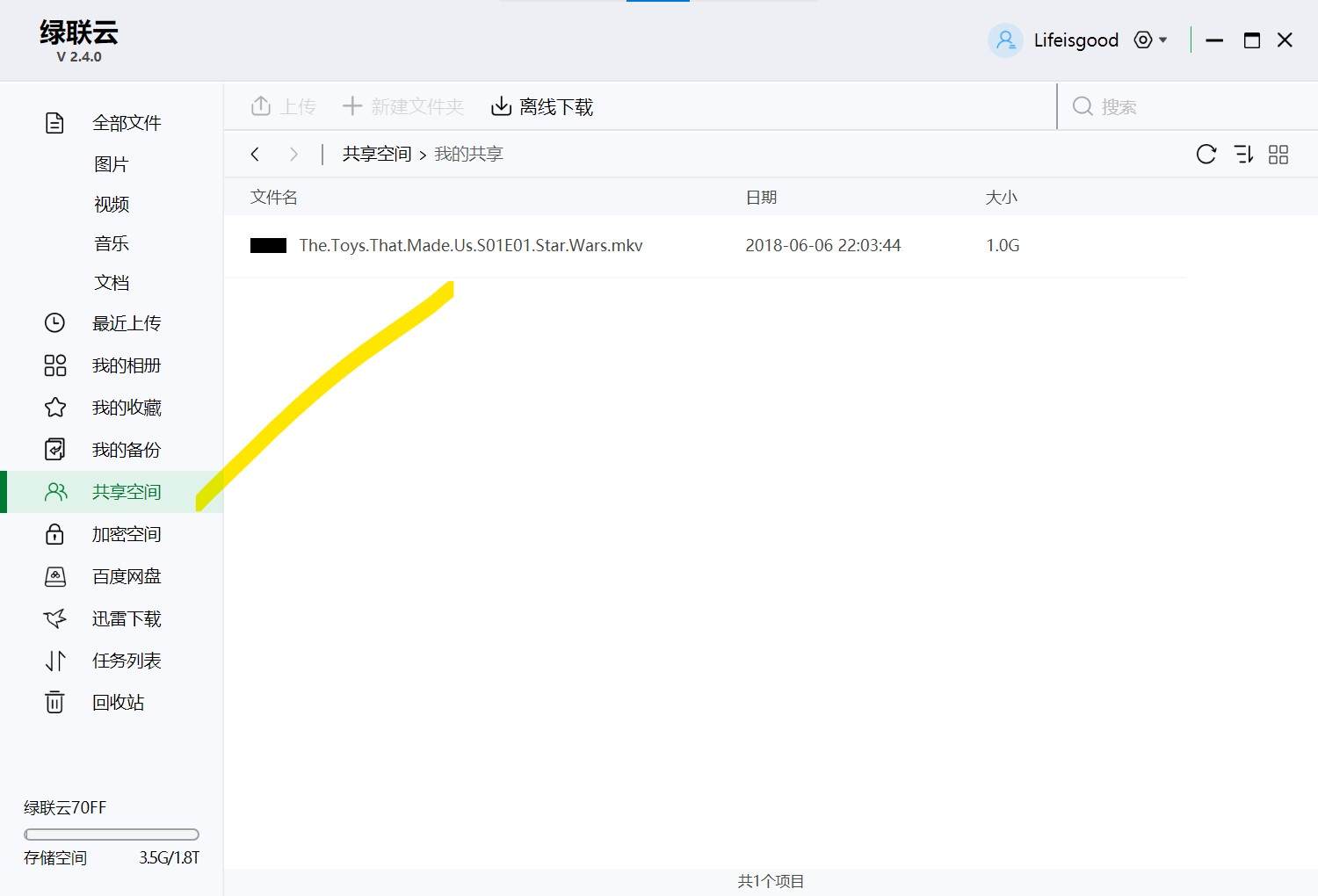Click the 3.5G/1.8T storage value

[x=170, y=857]
